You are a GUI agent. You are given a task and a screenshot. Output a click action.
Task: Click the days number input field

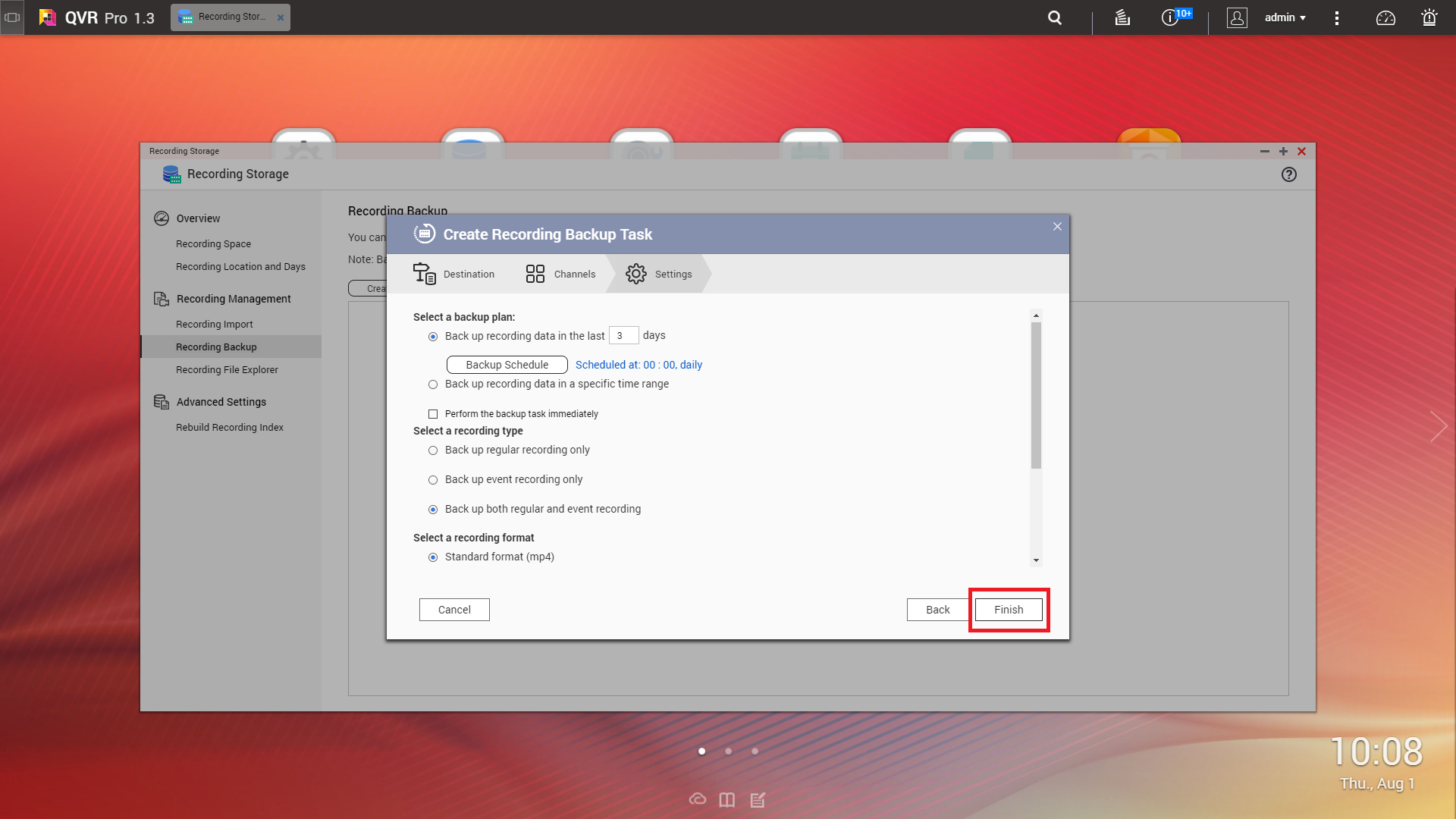(x=623, y=335)
